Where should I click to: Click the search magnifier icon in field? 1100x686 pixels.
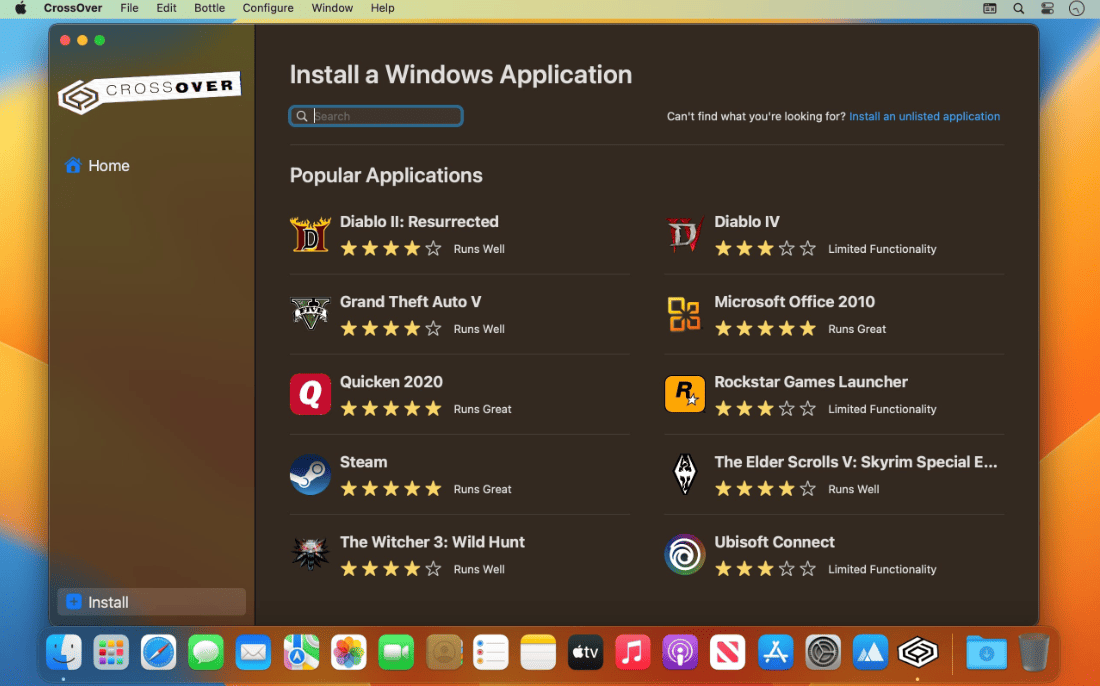click(302, 116)
